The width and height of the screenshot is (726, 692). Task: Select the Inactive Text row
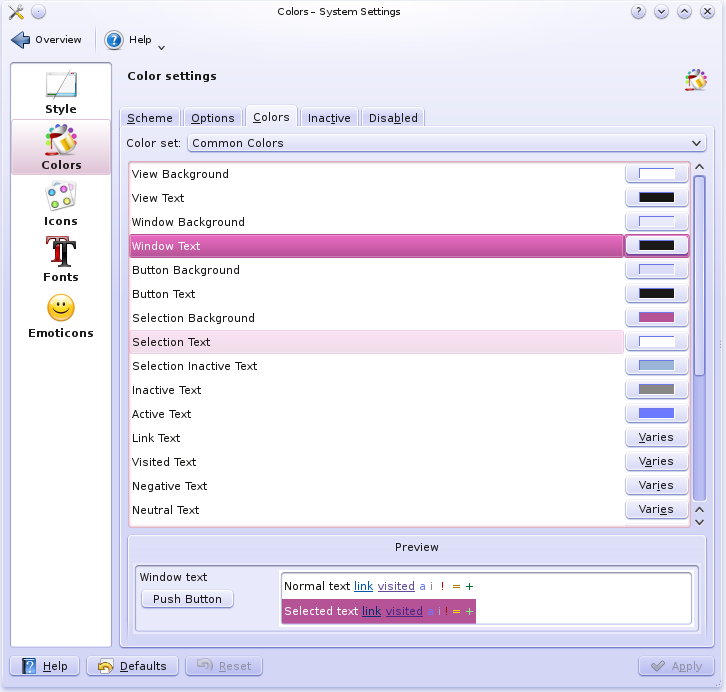tap(376, 390)
